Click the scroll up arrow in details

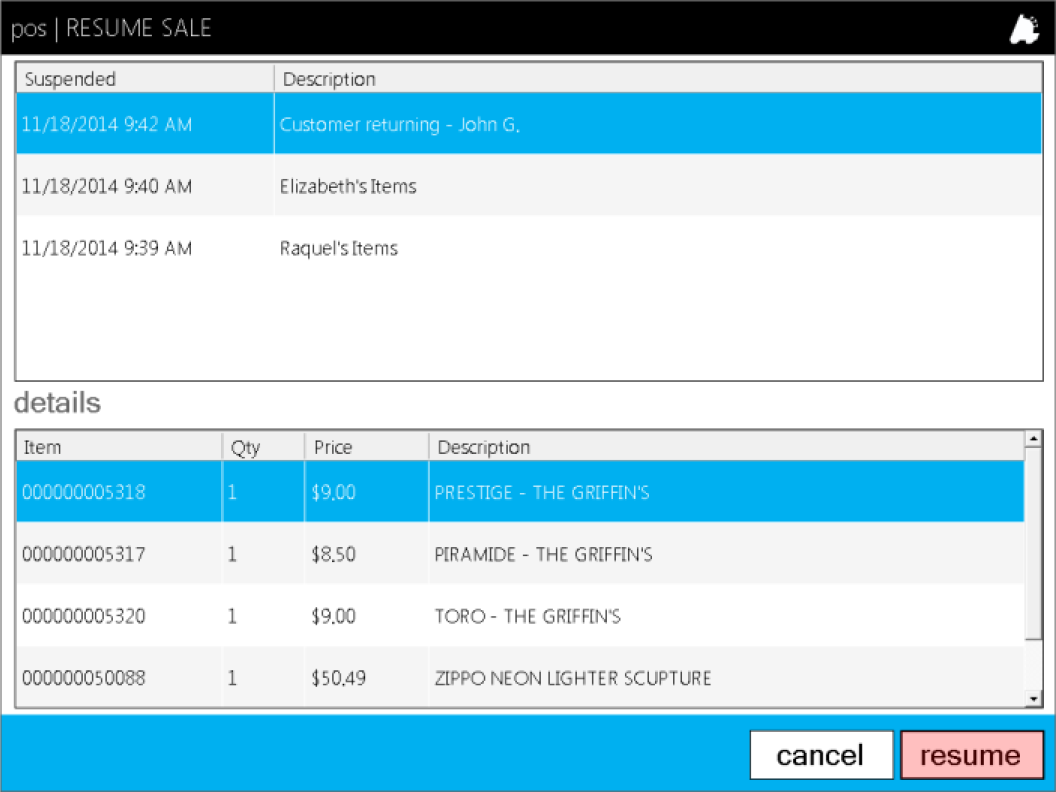pos(1034,439)
